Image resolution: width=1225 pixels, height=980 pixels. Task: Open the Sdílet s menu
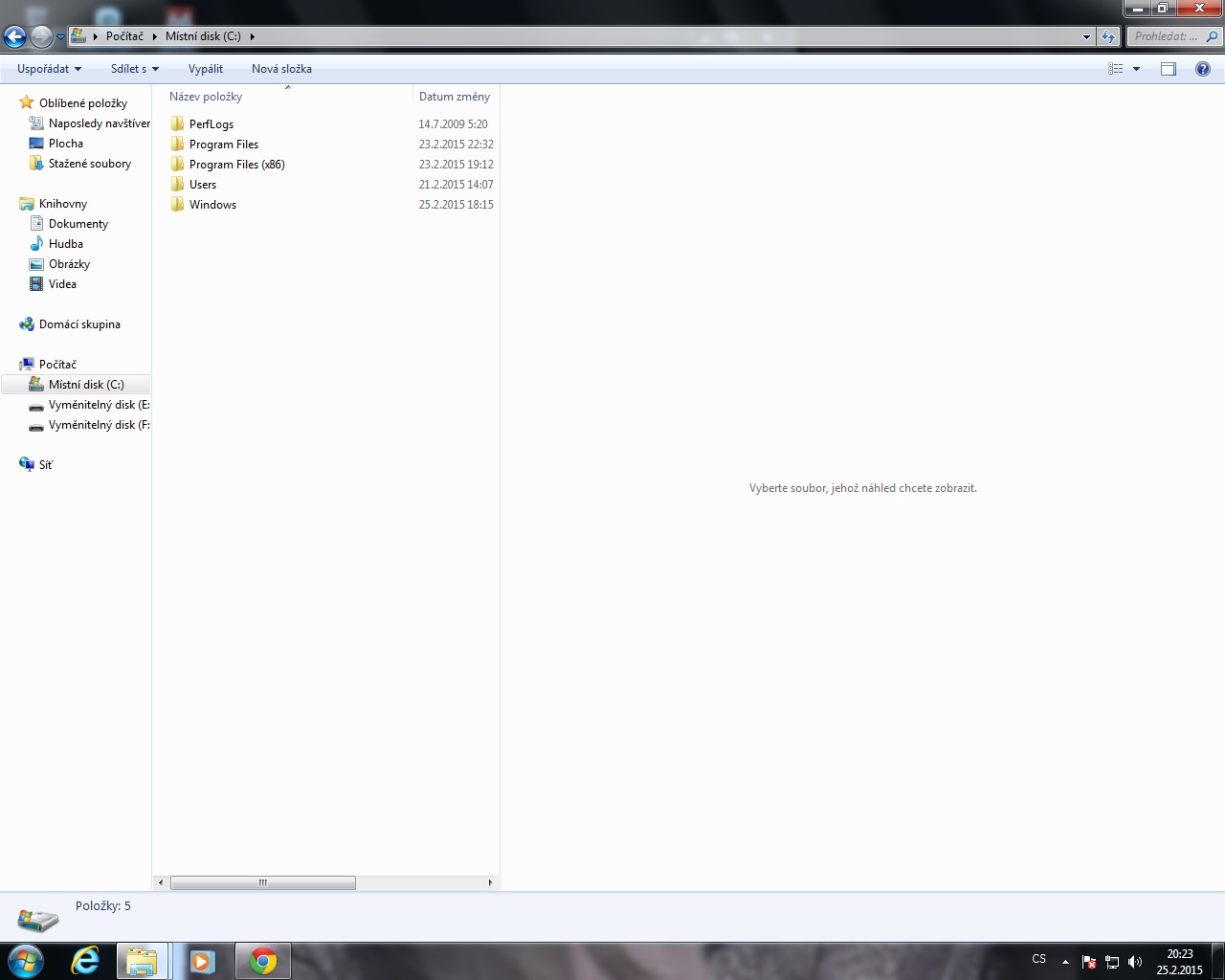(134, 69)
